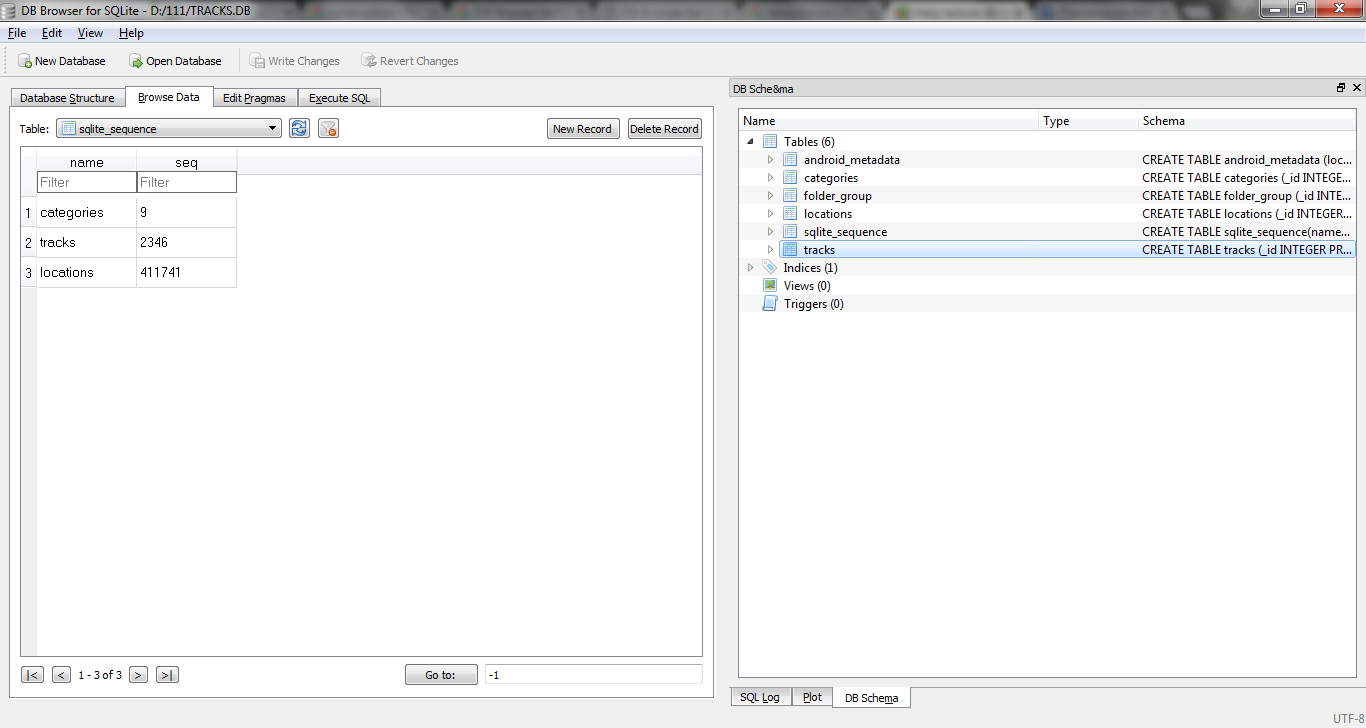This screenshot has width=1366, height=728.
Task: Expand the Indices (1) tree node
Action: (x=751, y=268)
